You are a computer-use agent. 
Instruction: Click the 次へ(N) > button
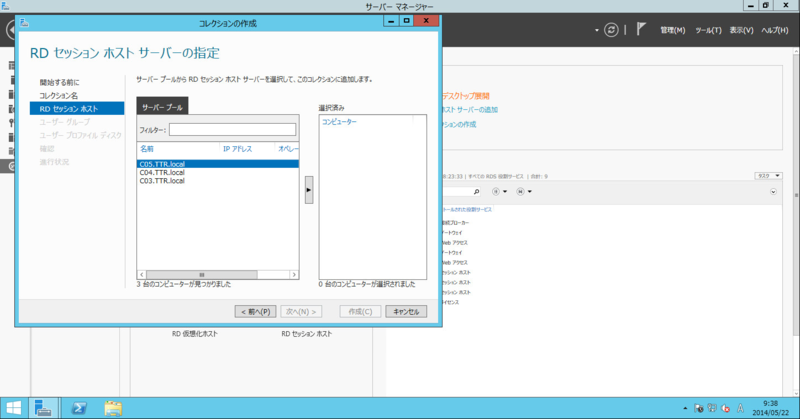tap(301, 311)
